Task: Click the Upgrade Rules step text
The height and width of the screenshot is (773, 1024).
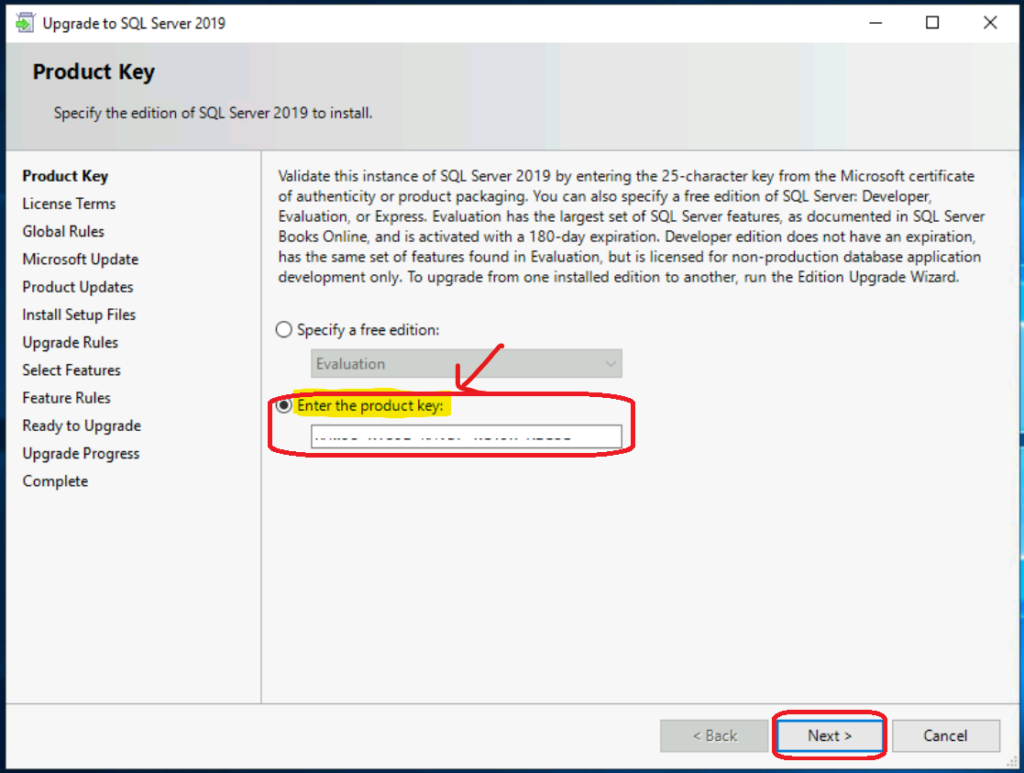Action: 71,342
